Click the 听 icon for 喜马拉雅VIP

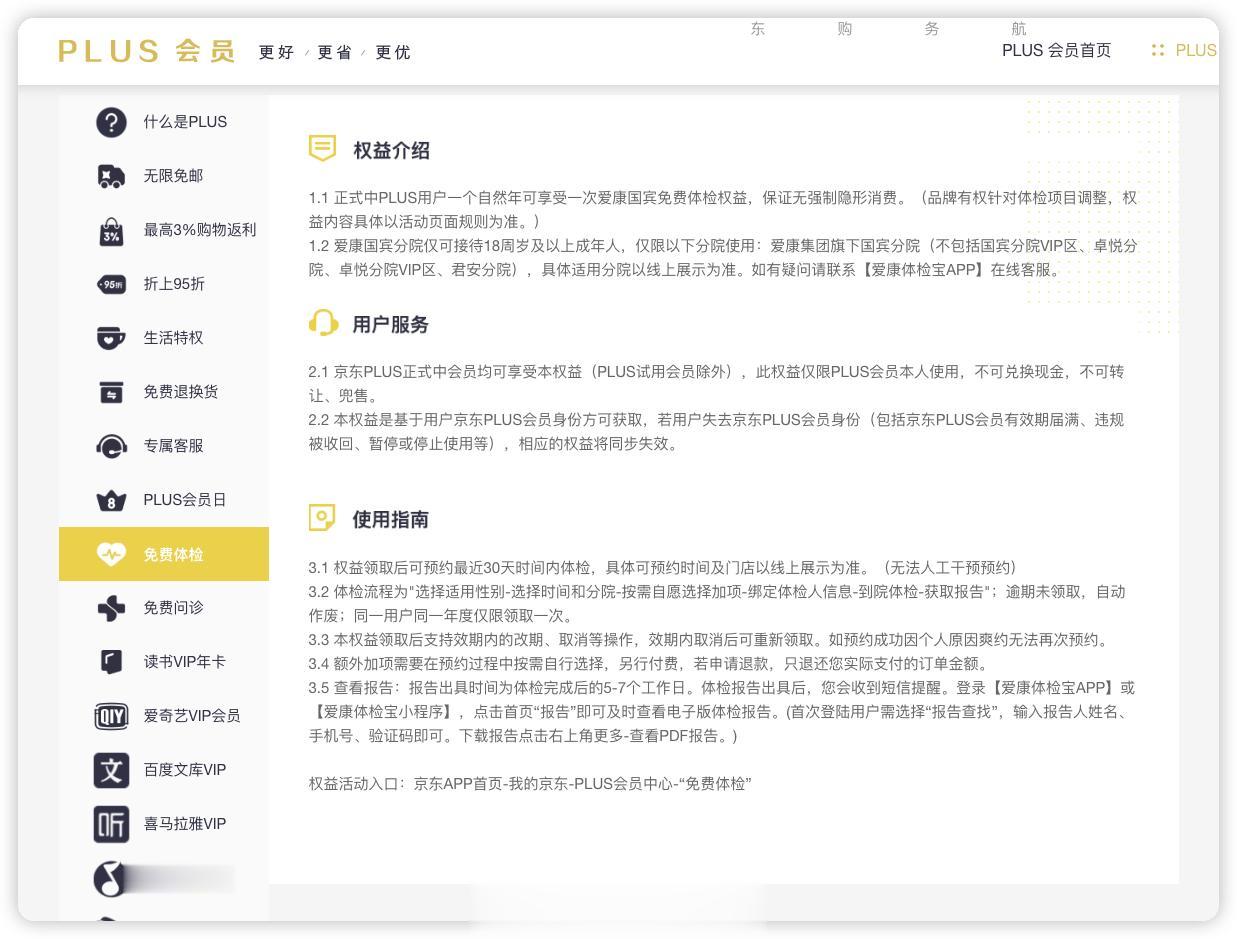(x=111, y=824)
